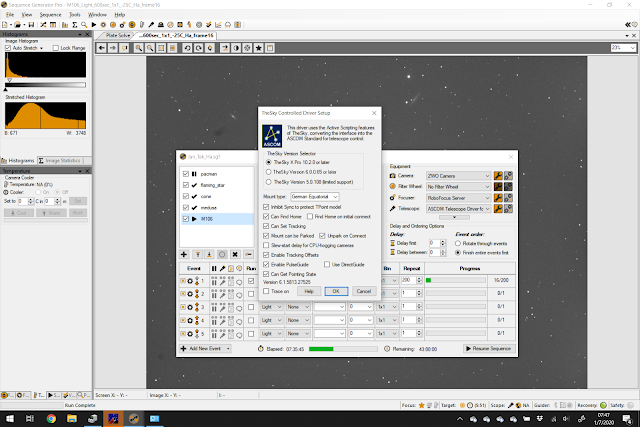Uncheck Auto Stretch in Image Histogram

click(8, 48)
